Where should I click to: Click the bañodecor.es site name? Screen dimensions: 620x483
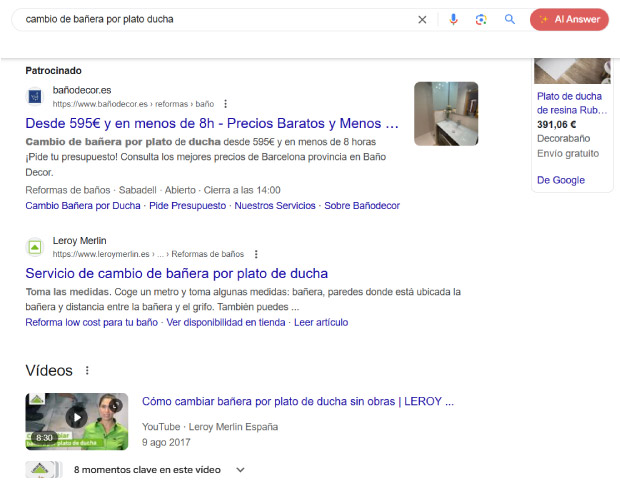tap(82, 90)
